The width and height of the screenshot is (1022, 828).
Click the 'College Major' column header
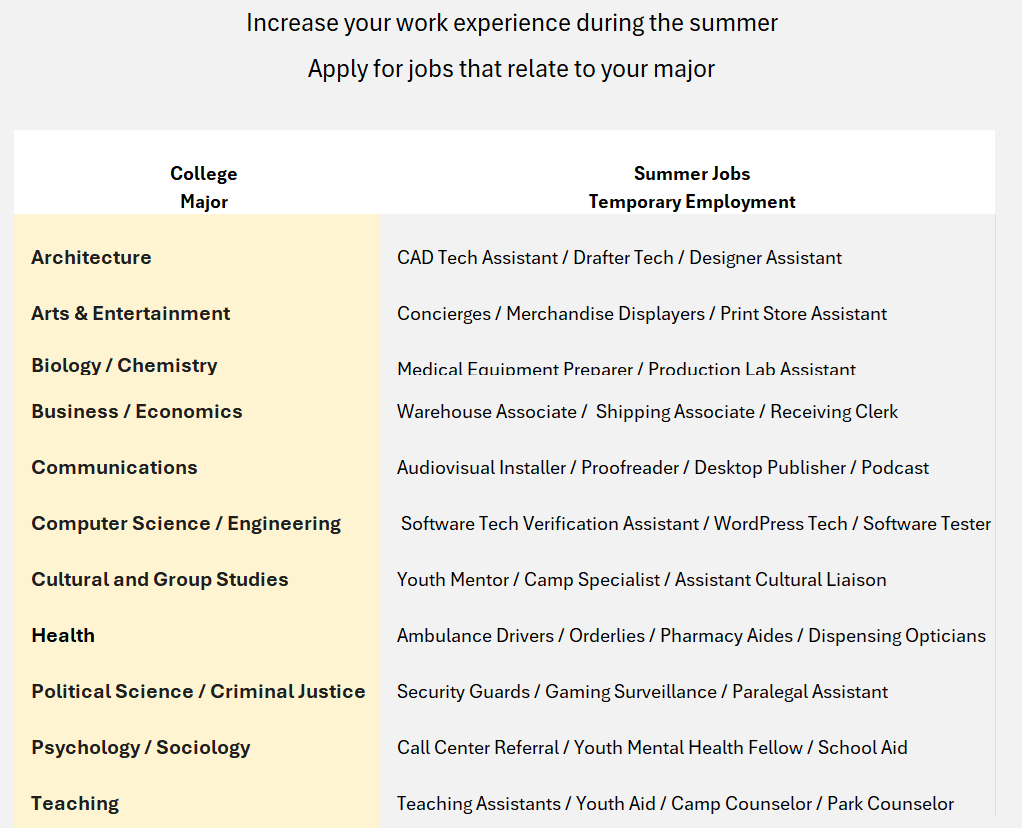coord(203,187)
